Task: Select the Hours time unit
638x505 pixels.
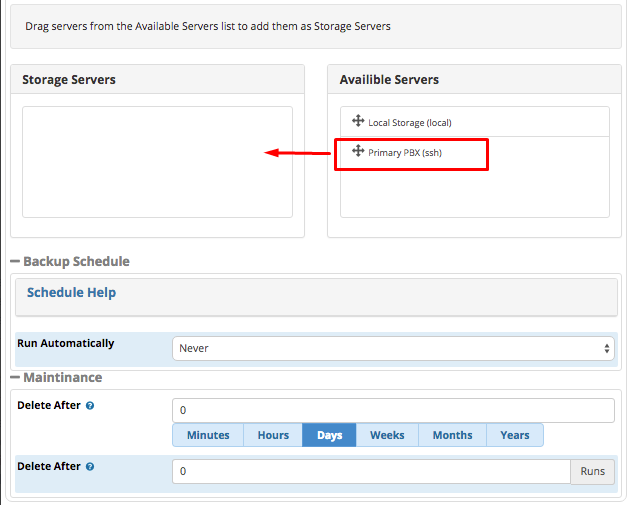Action: click(x=273, y=435)
